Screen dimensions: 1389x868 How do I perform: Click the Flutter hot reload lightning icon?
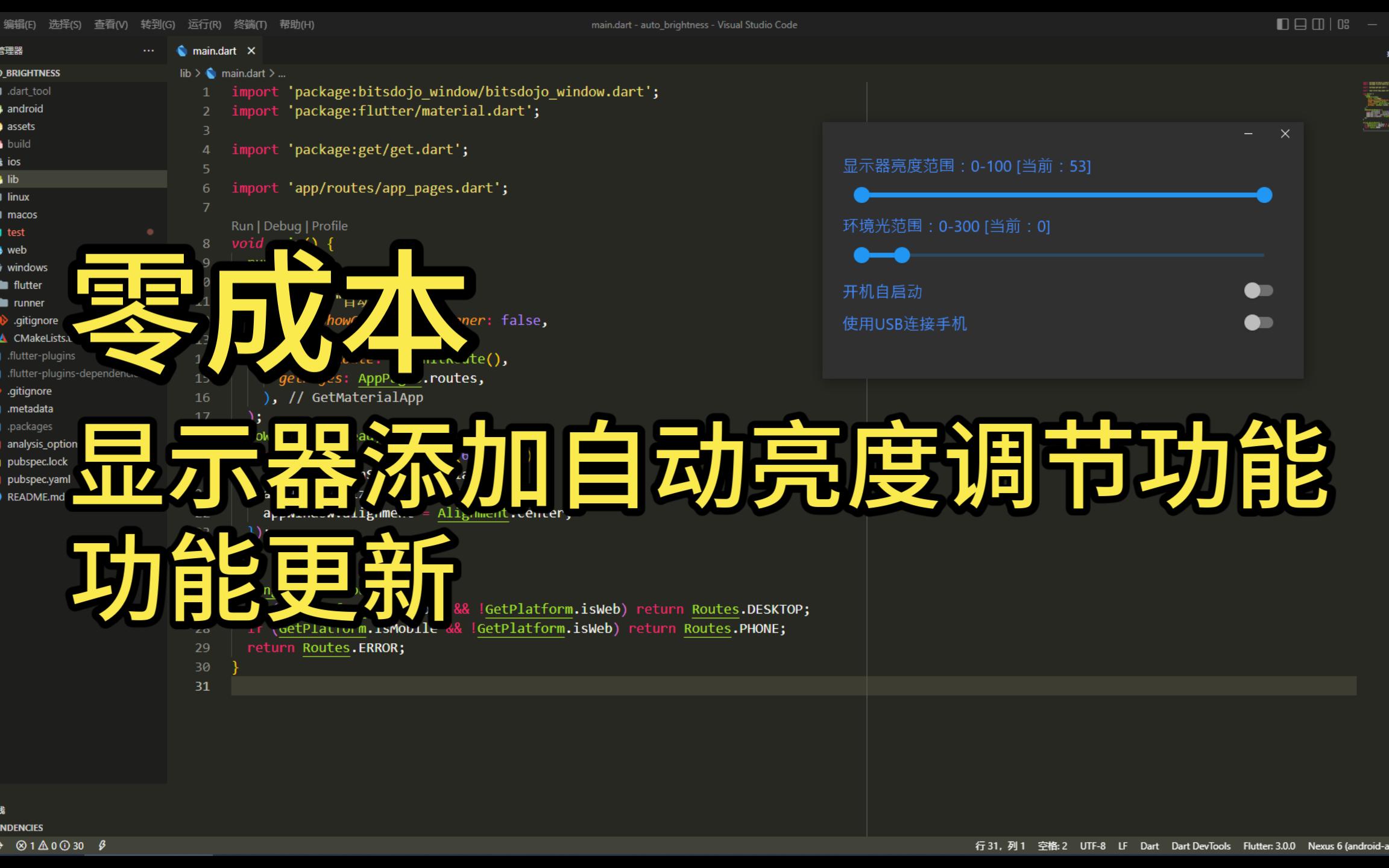click(101, 846)
